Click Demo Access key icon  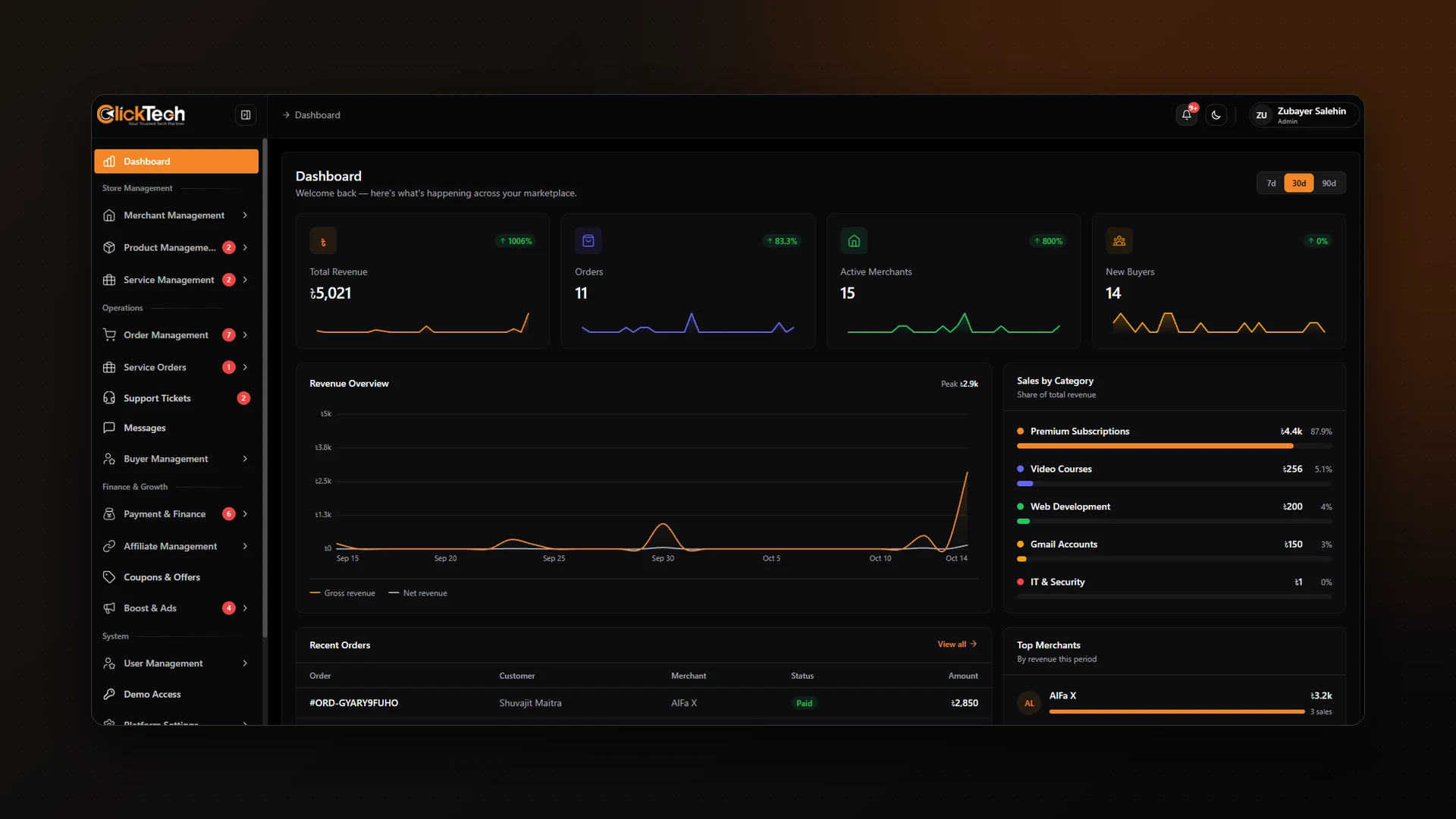[x=109, y=695]
